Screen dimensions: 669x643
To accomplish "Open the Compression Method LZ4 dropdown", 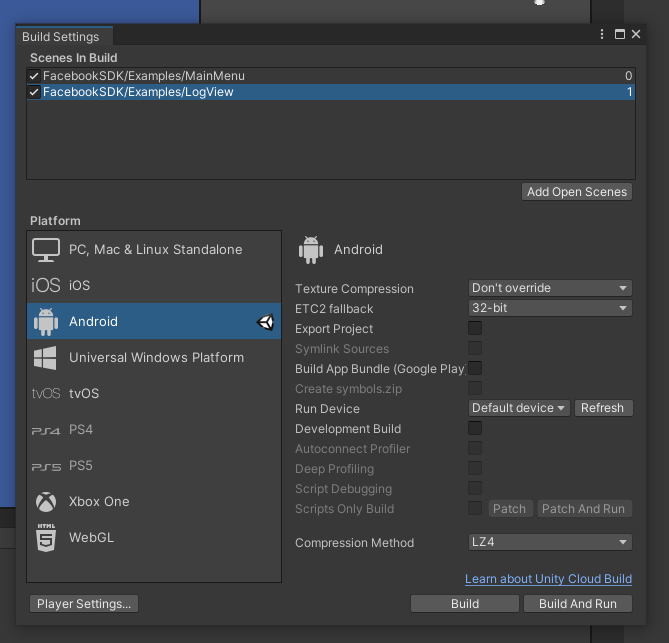I will [550, 542].
